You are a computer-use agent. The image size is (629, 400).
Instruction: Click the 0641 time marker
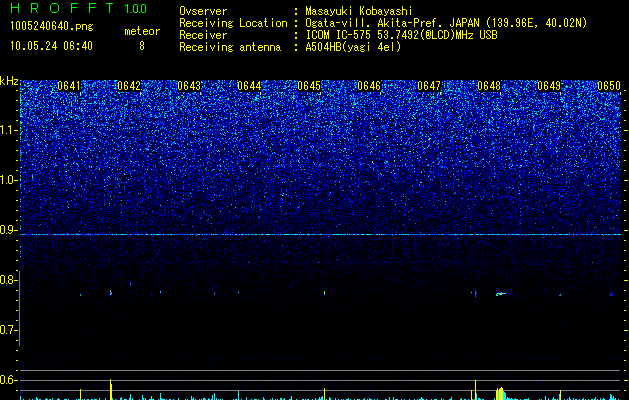point(69,86)
